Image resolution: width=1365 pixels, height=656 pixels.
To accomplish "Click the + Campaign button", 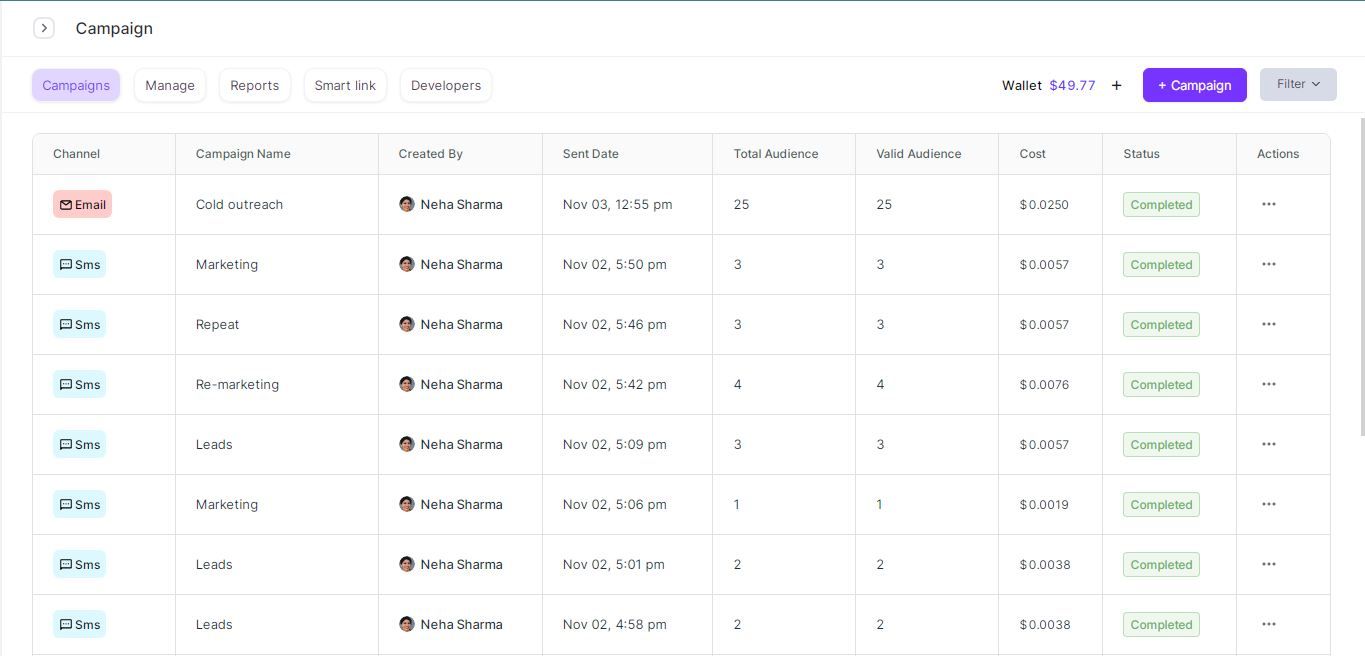I will click(x=1194, y=85).
